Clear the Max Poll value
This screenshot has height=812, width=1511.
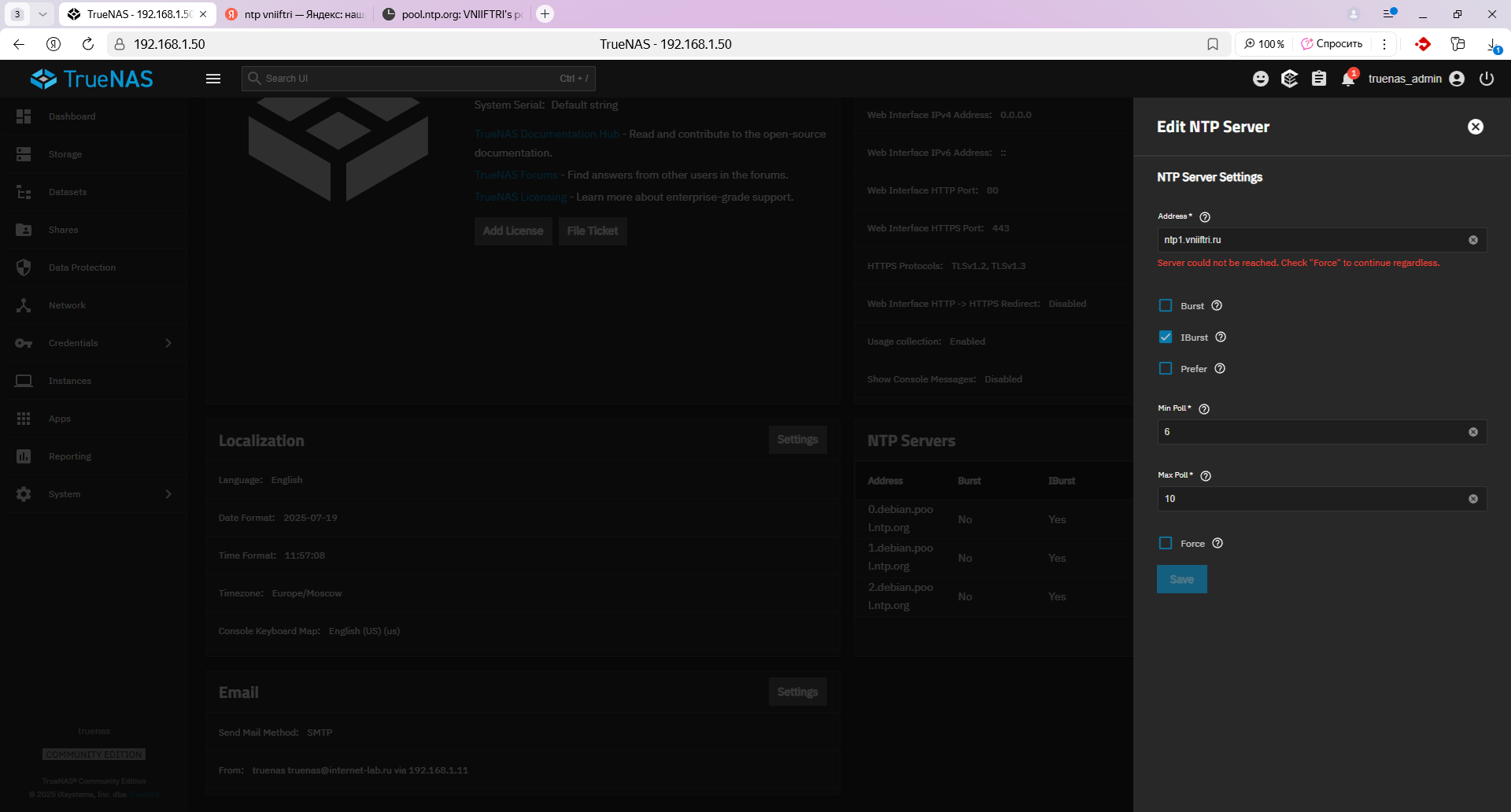pyautogui.click(x=1473, y=499)
